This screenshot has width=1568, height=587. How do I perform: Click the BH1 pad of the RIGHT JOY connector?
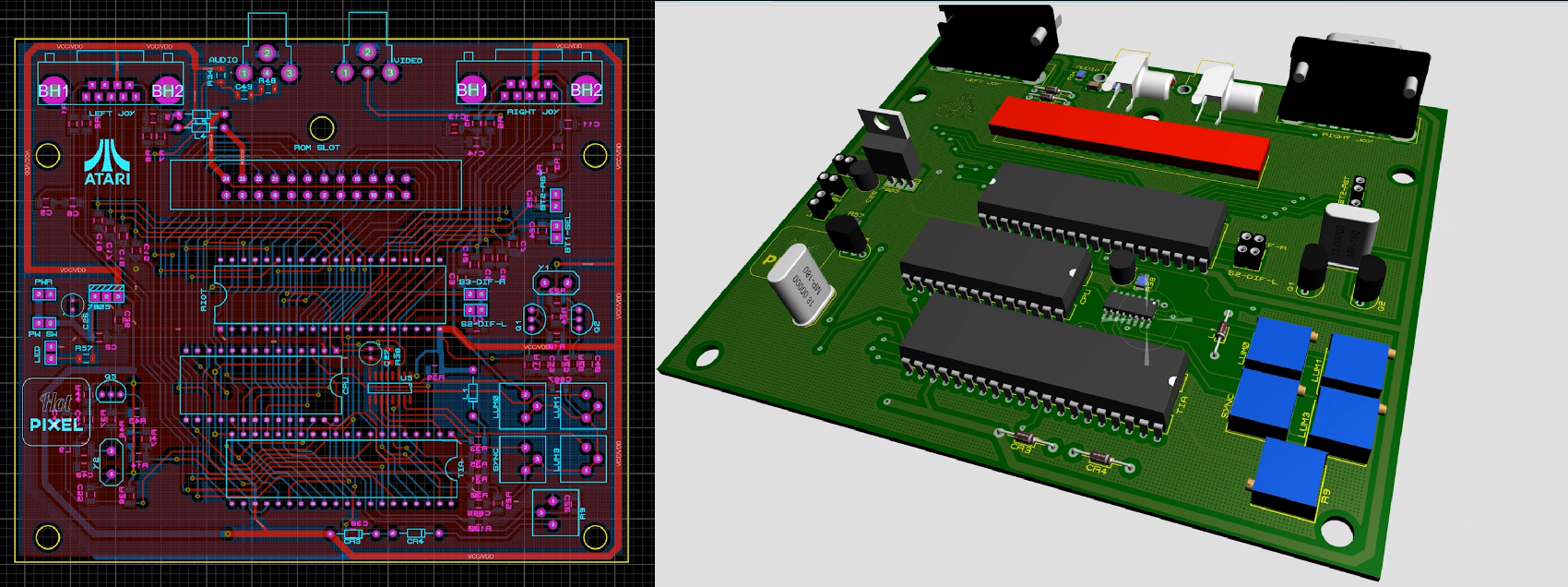[x=471, y=89]
